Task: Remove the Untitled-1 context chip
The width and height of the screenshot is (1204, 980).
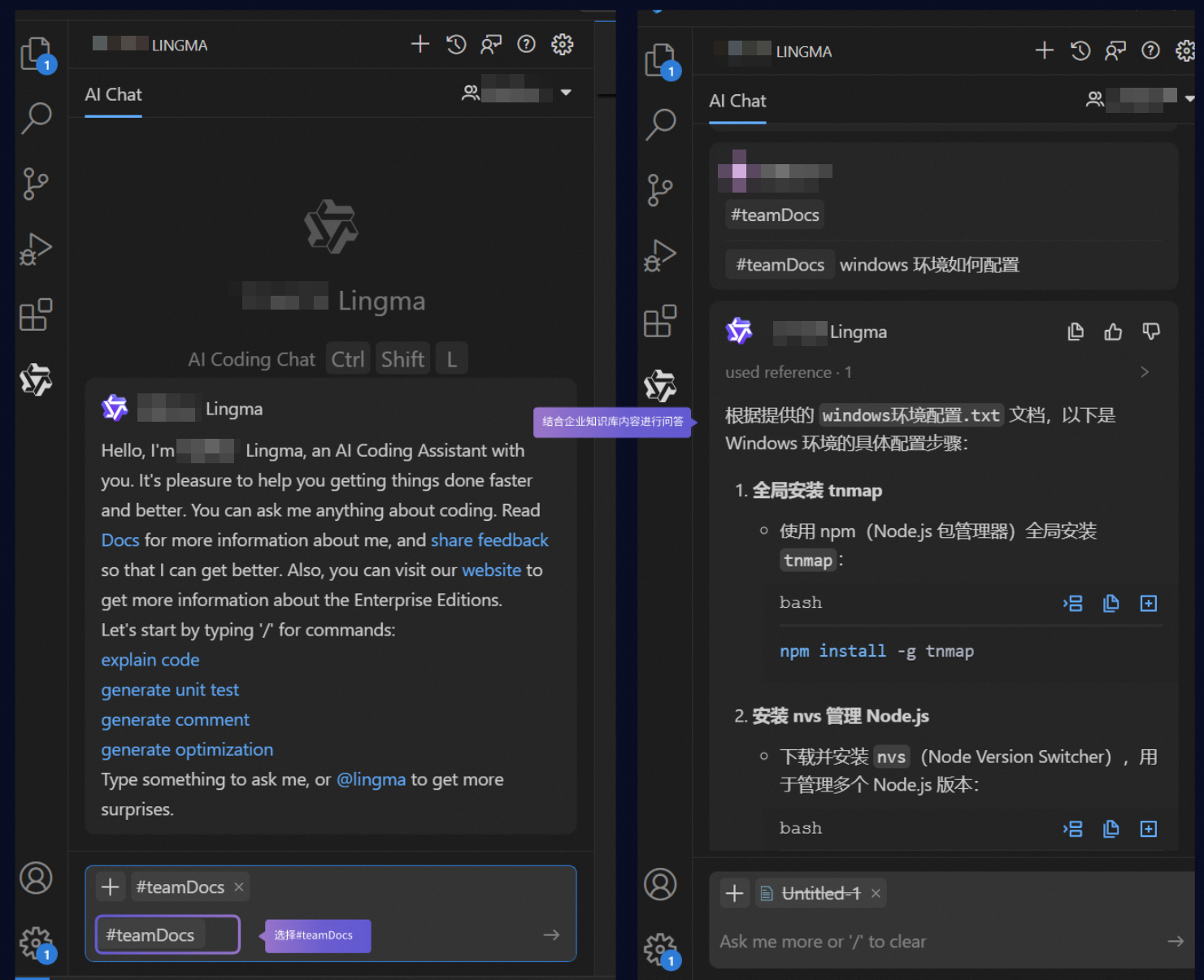Action: click(x=876, y=894)
